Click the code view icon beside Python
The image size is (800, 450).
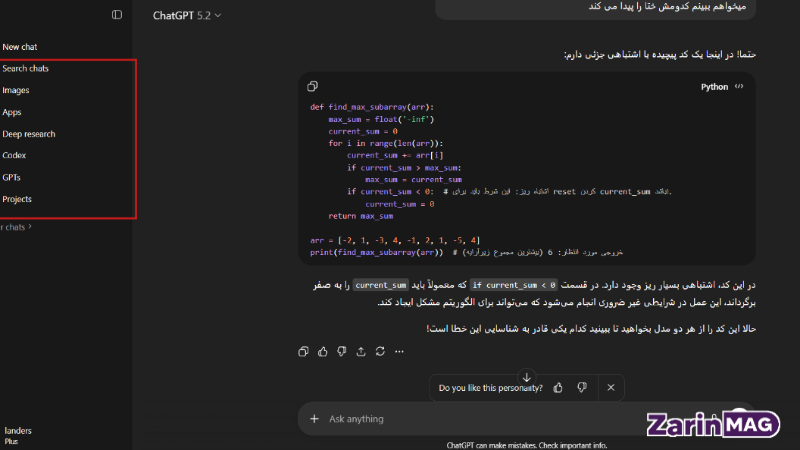click(739, 87)
